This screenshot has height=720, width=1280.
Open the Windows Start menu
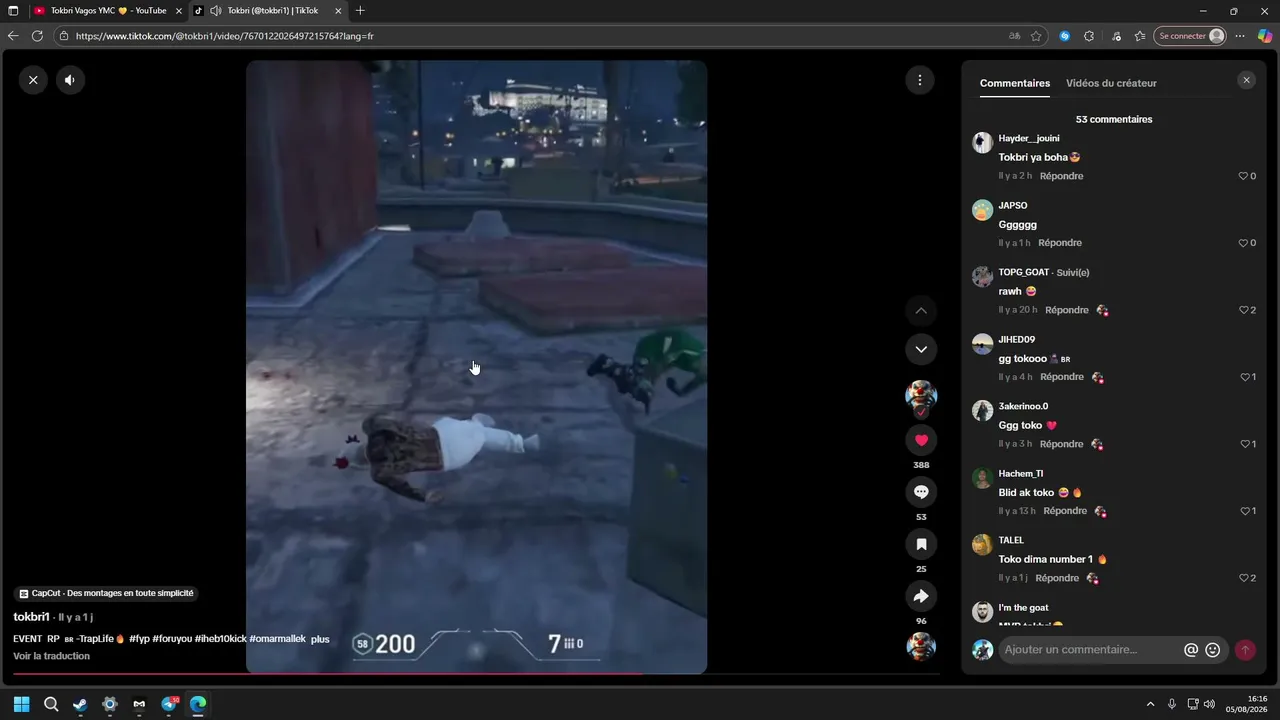pos(21,704)
